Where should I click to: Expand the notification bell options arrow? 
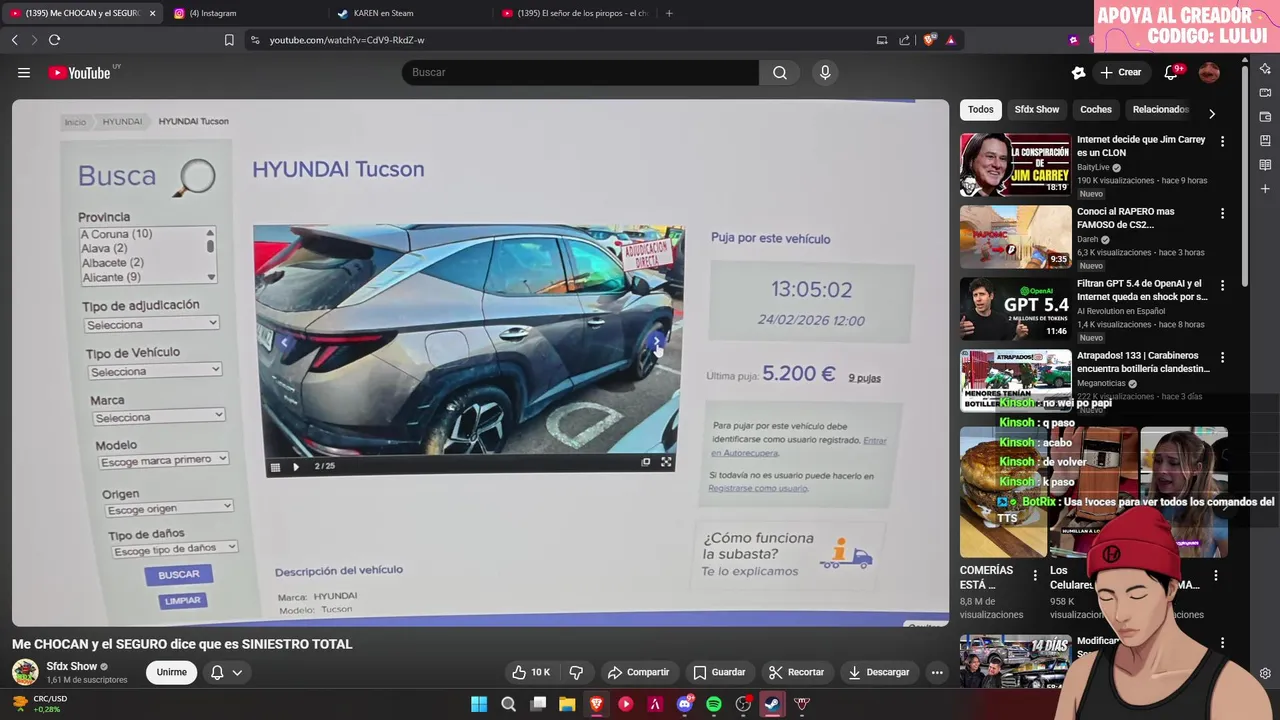[x=237, y=672]
